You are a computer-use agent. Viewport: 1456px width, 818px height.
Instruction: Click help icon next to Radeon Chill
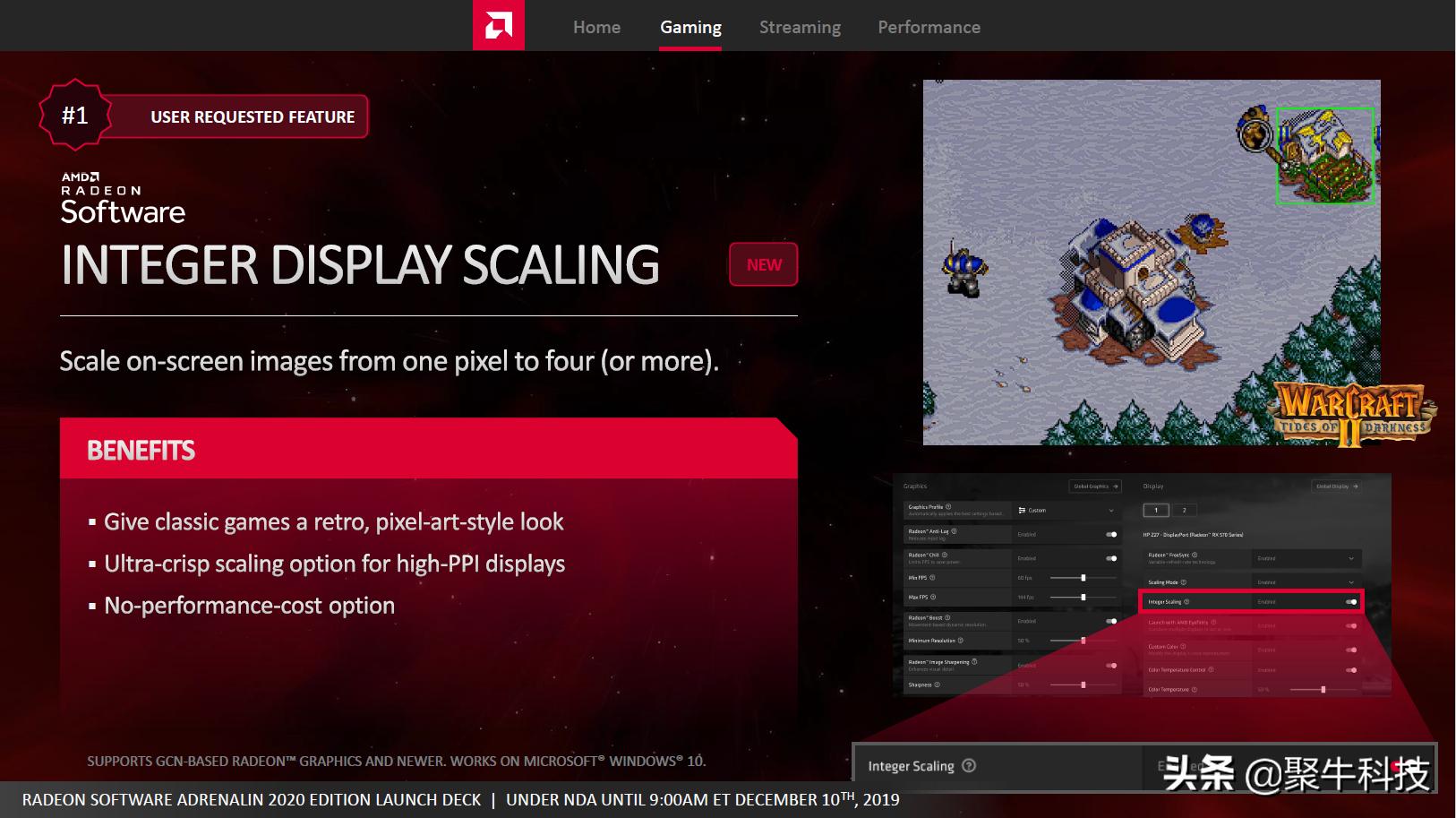[x=945, y=555]
